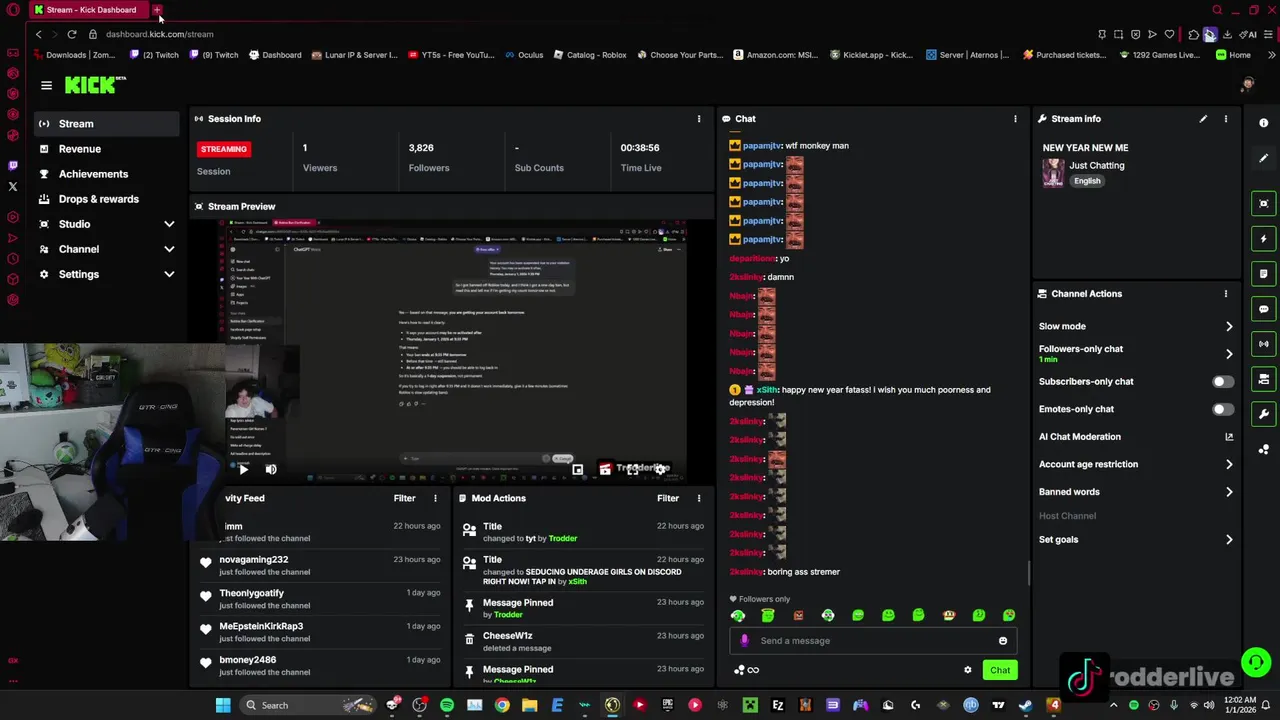1280x720 pixels.
Task: Open Session Info panel options menu
Action: click(699, 119)
